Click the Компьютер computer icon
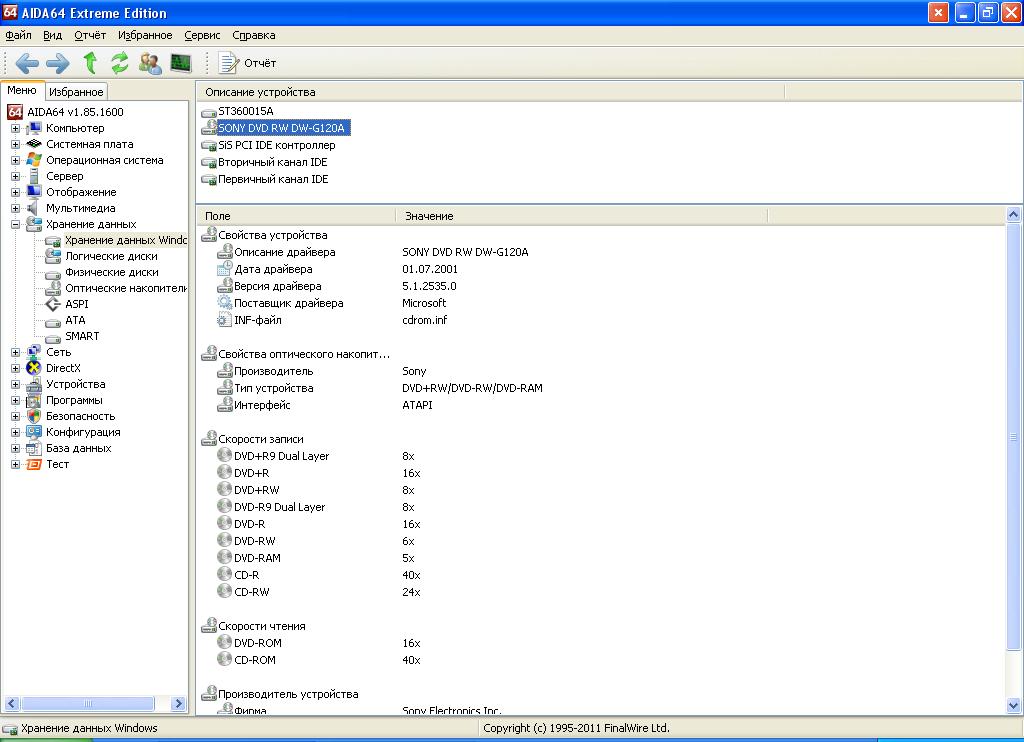Viewport: 1024px width, 742px height. 34,128
